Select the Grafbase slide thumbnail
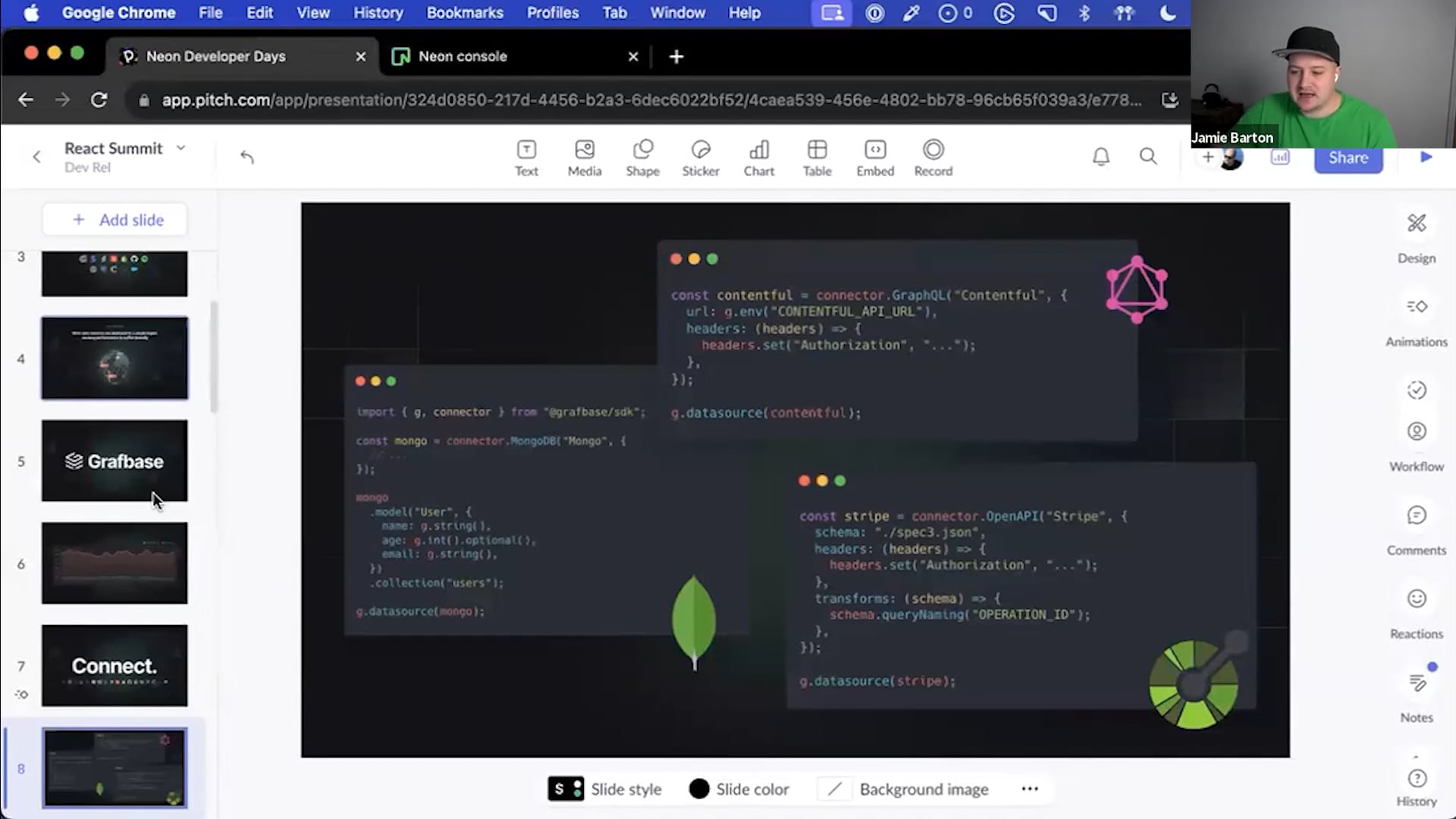Image resolution: width=1456 pixels, height=819 pixels. [x=115, y=461]
